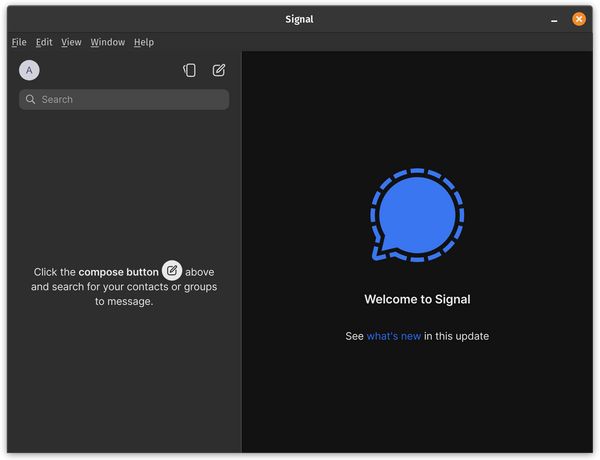The width and height of the screenshot is (600, 460).
Task: Click the compose icon inside the hint text
Action: [172, 270]
